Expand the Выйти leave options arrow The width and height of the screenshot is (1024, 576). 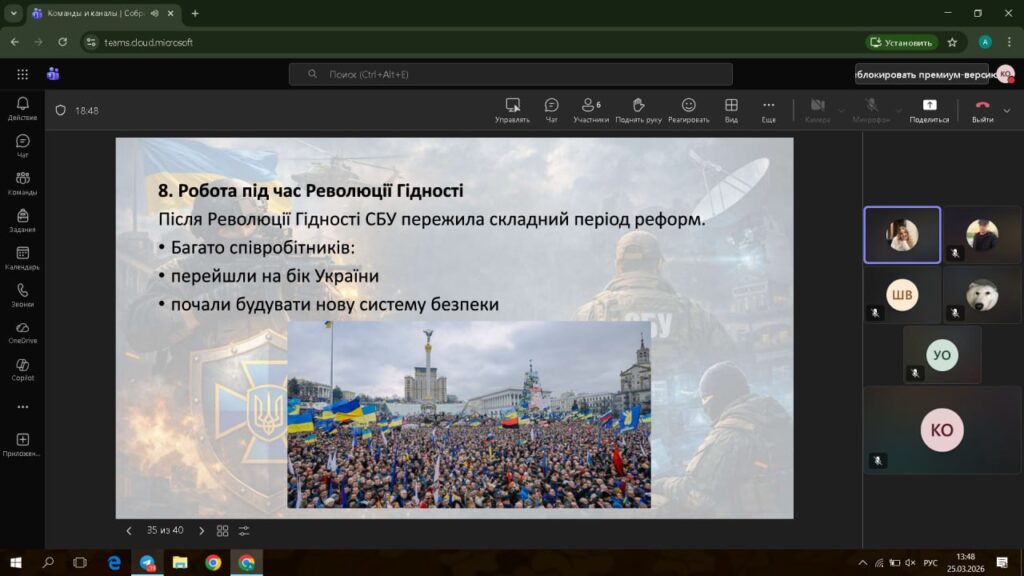(x=1007, y=110)
